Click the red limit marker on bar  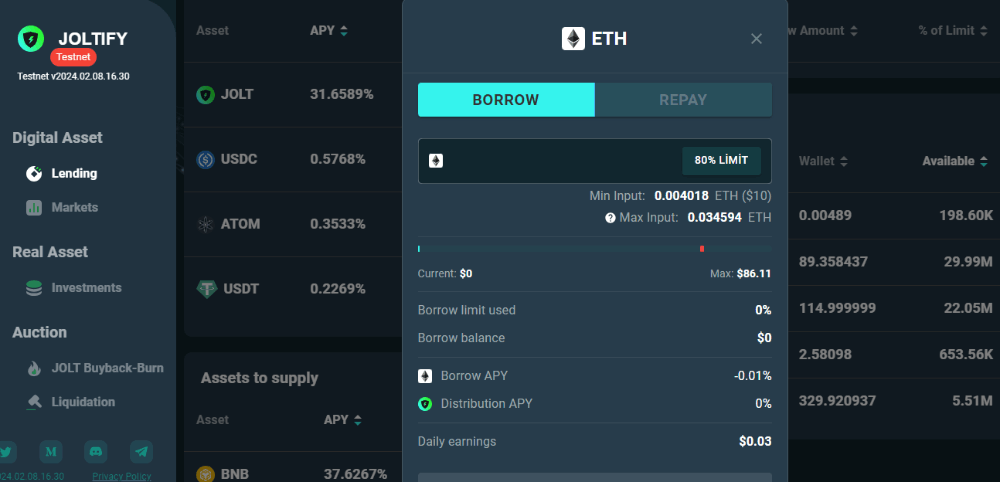pos(702,249)
